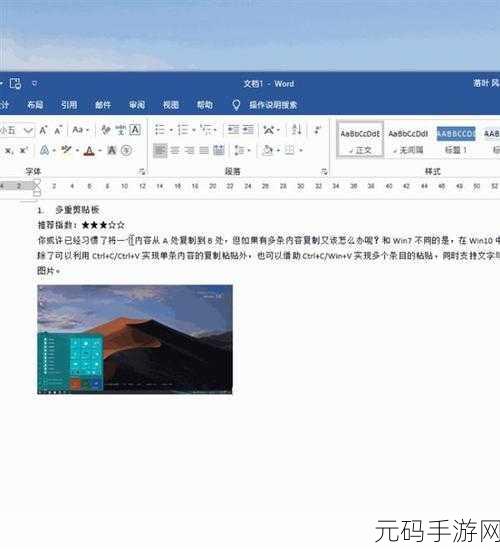Toggle Subscript formatting
The width and height of the screenshot is (500, 550).
click(9, 151)
